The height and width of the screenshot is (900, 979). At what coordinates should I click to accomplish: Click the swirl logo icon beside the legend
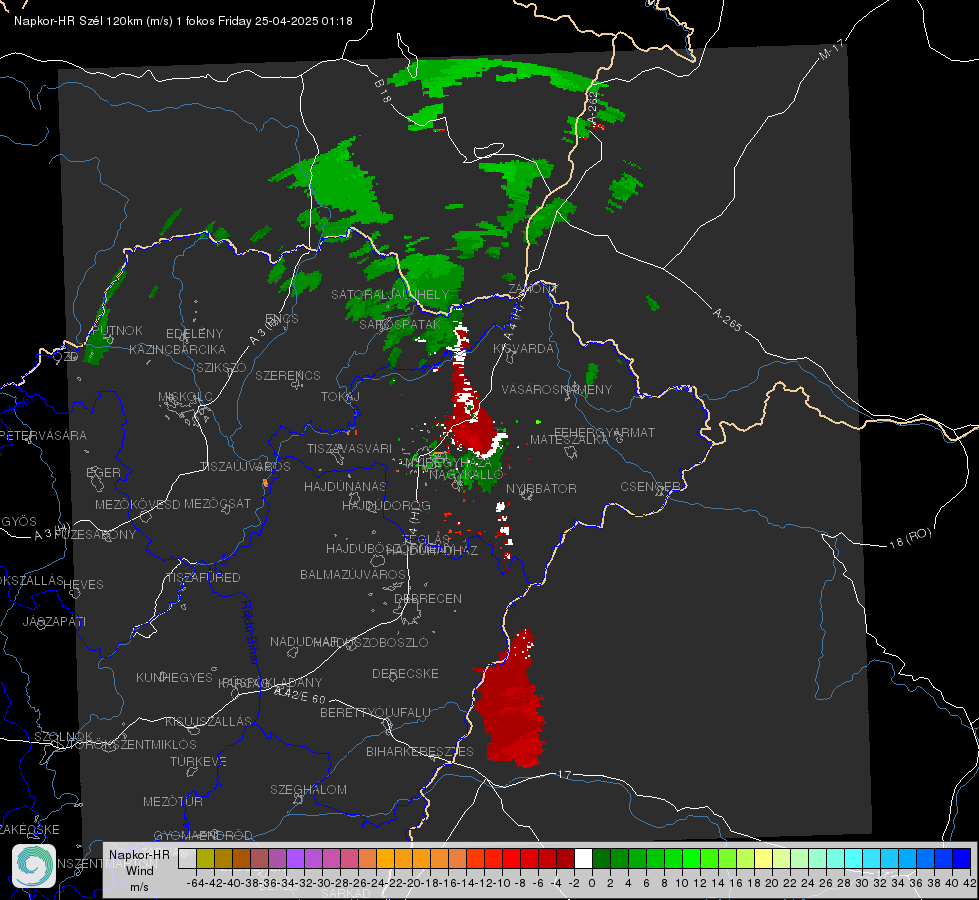coord(34,866)
